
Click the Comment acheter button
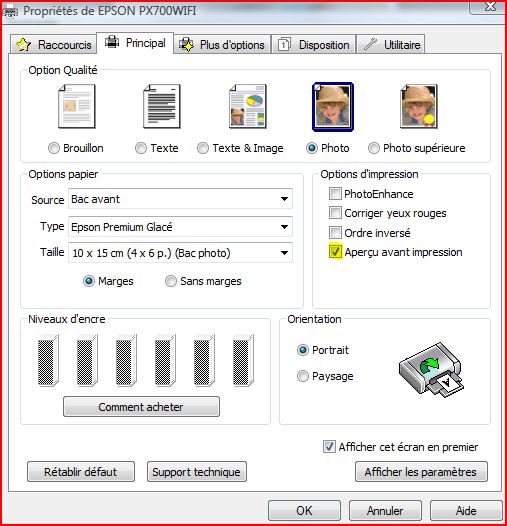pos(141,407)
